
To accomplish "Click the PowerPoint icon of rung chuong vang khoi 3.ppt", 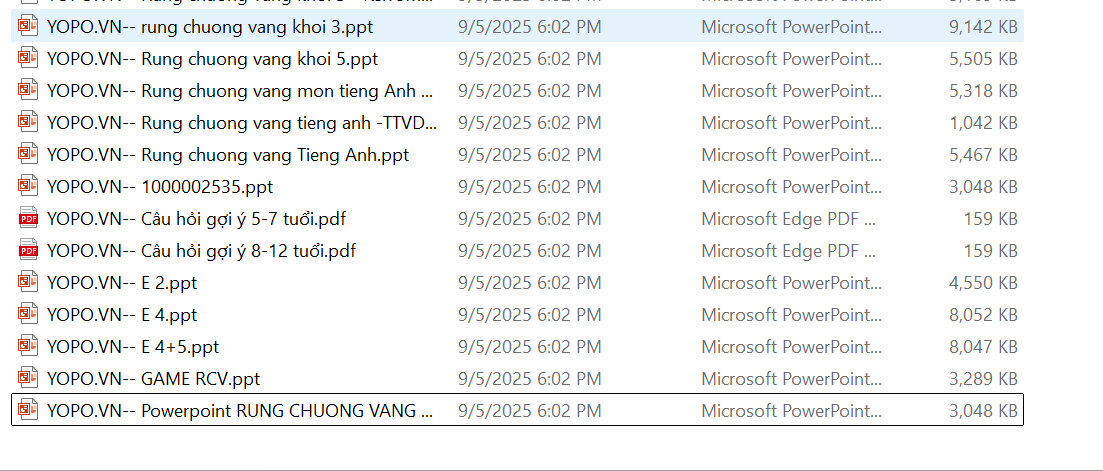I will tap(28, 27).
